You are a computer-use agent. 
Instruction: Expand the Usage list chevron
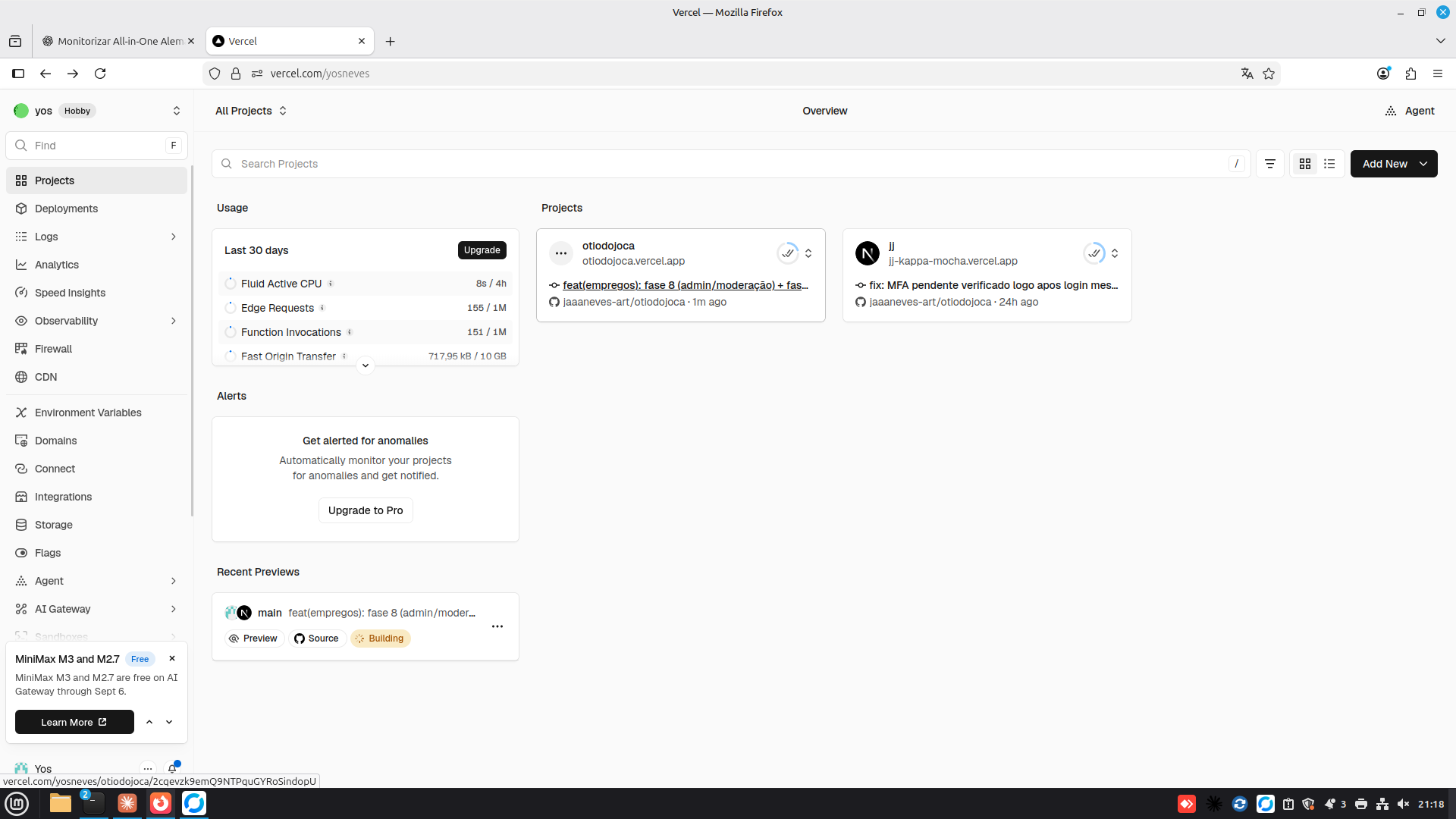click(x=366, y=366)
